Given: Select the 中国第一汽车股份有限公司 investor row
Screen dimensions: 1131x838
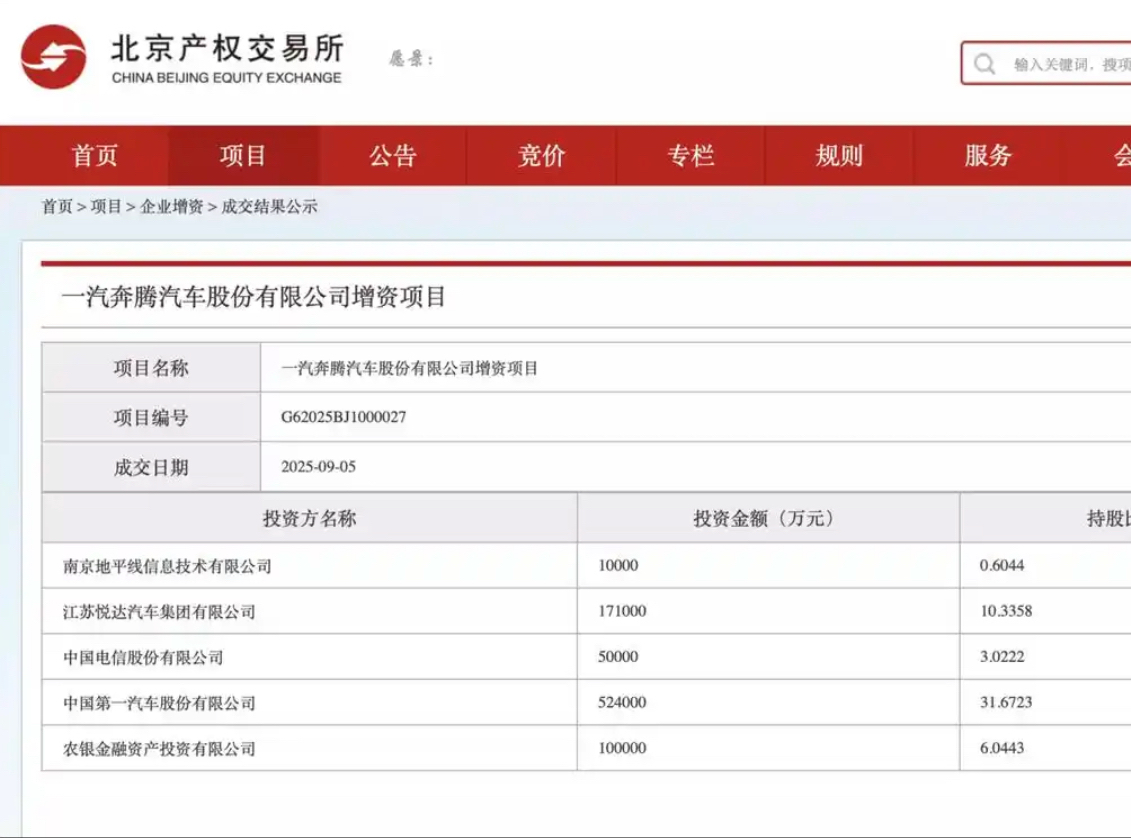Looking at the screenshot, I should coord(159,703).
